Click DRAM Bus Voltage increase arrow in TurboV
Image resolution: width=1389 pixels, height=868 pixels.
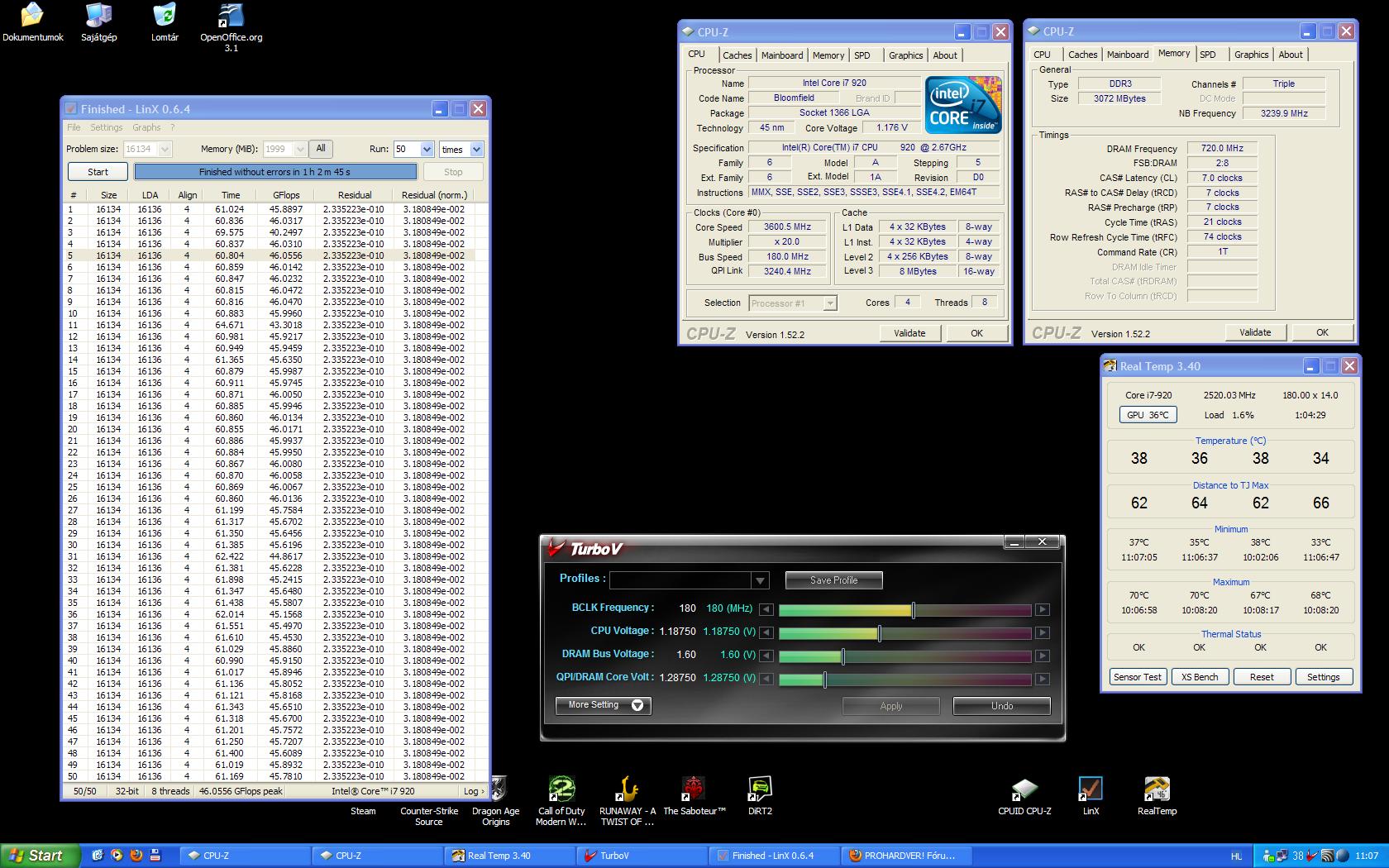pyautogui.click(x=1043, y=656)
